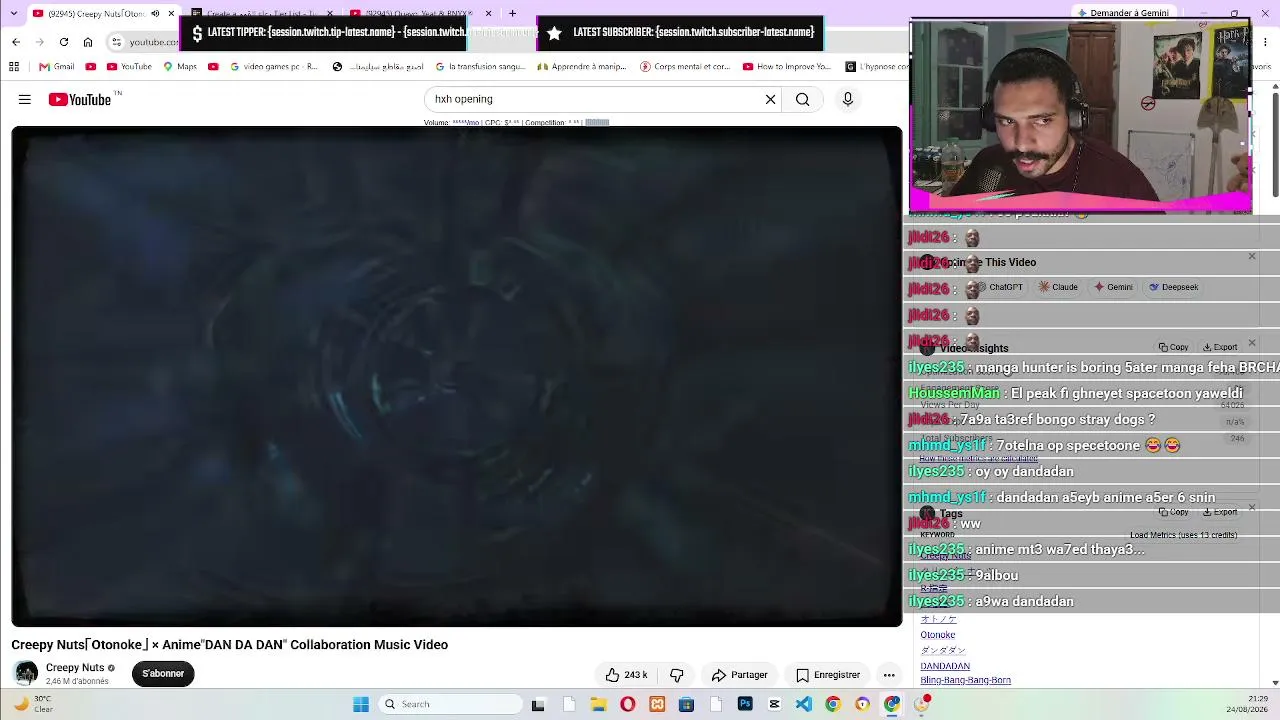Close the This Video summary panel

(1251, 257)
